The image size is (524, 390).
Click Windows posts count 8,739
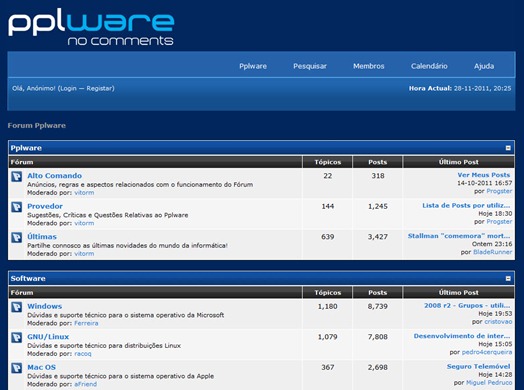coord(378,306)
